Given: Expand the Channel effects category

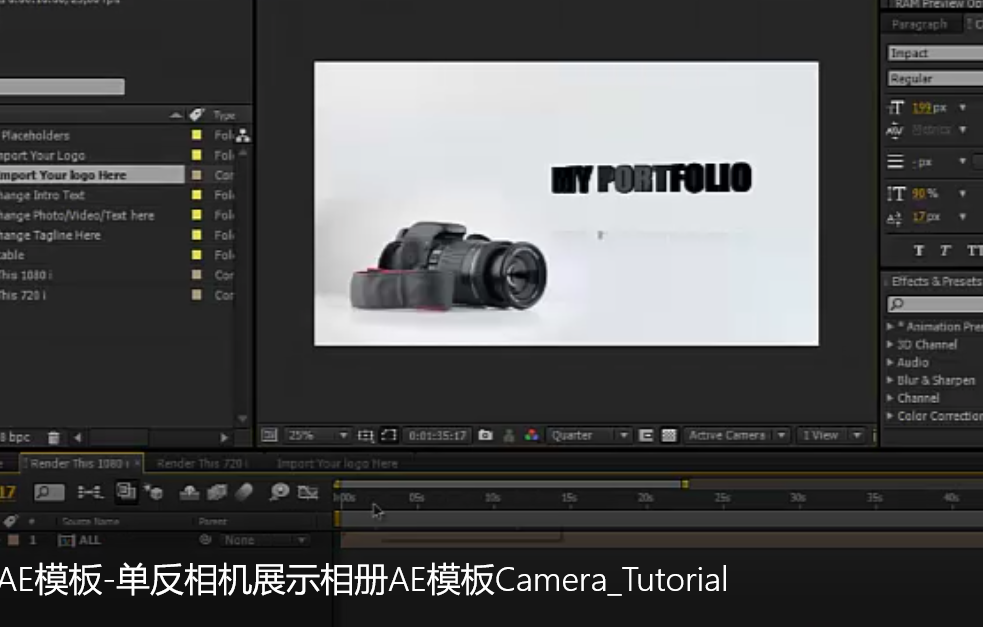Looking at the screenshot, I should (x=890, y=398).
